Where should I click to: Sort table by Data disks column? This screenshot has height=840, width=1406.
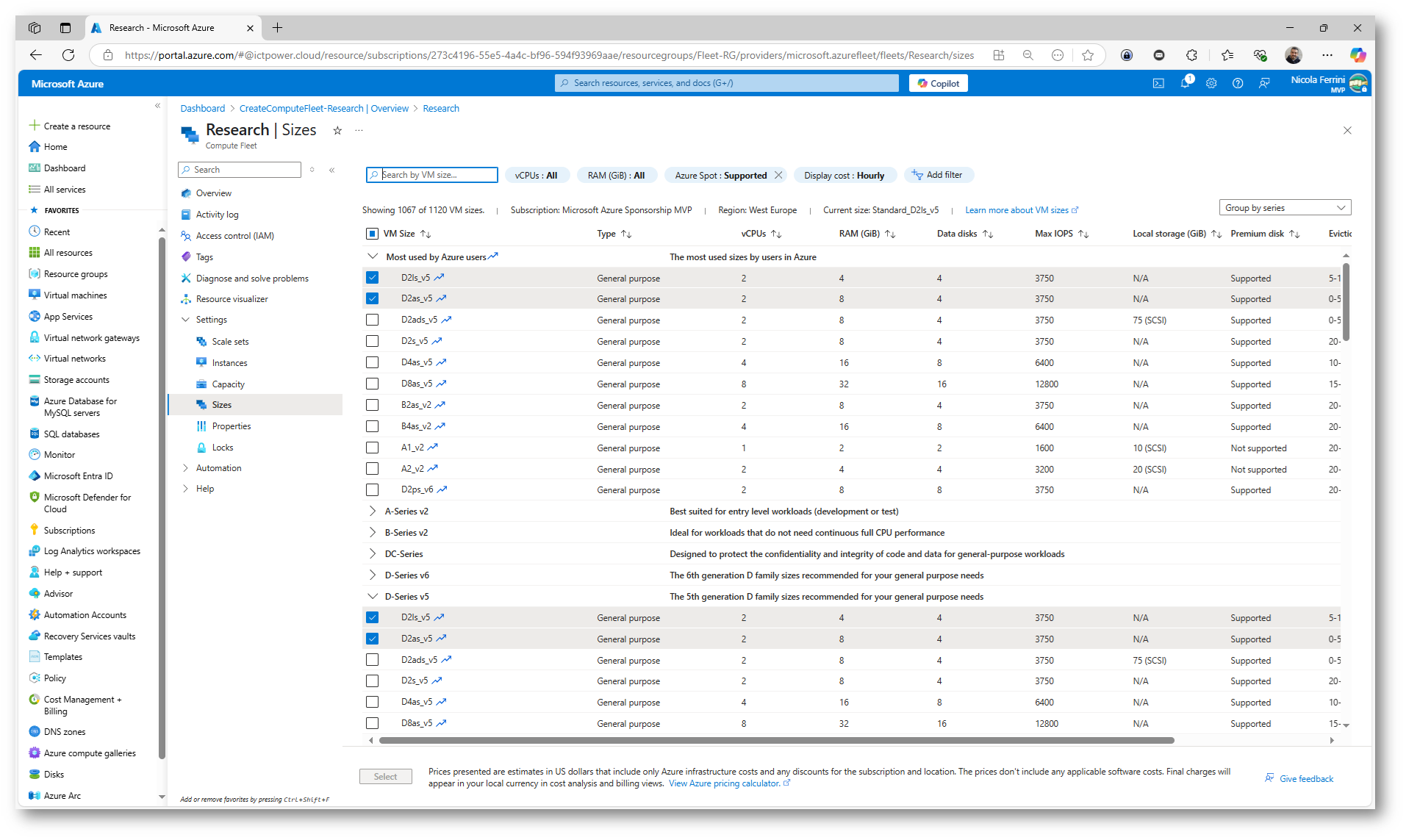tap(964, 234)
